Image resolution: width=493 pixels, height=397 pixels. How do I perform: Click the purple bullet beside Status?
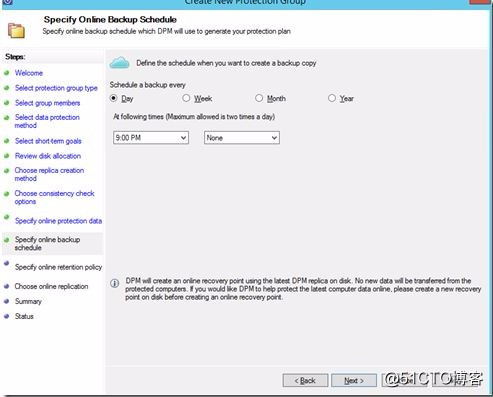(6, 316)
